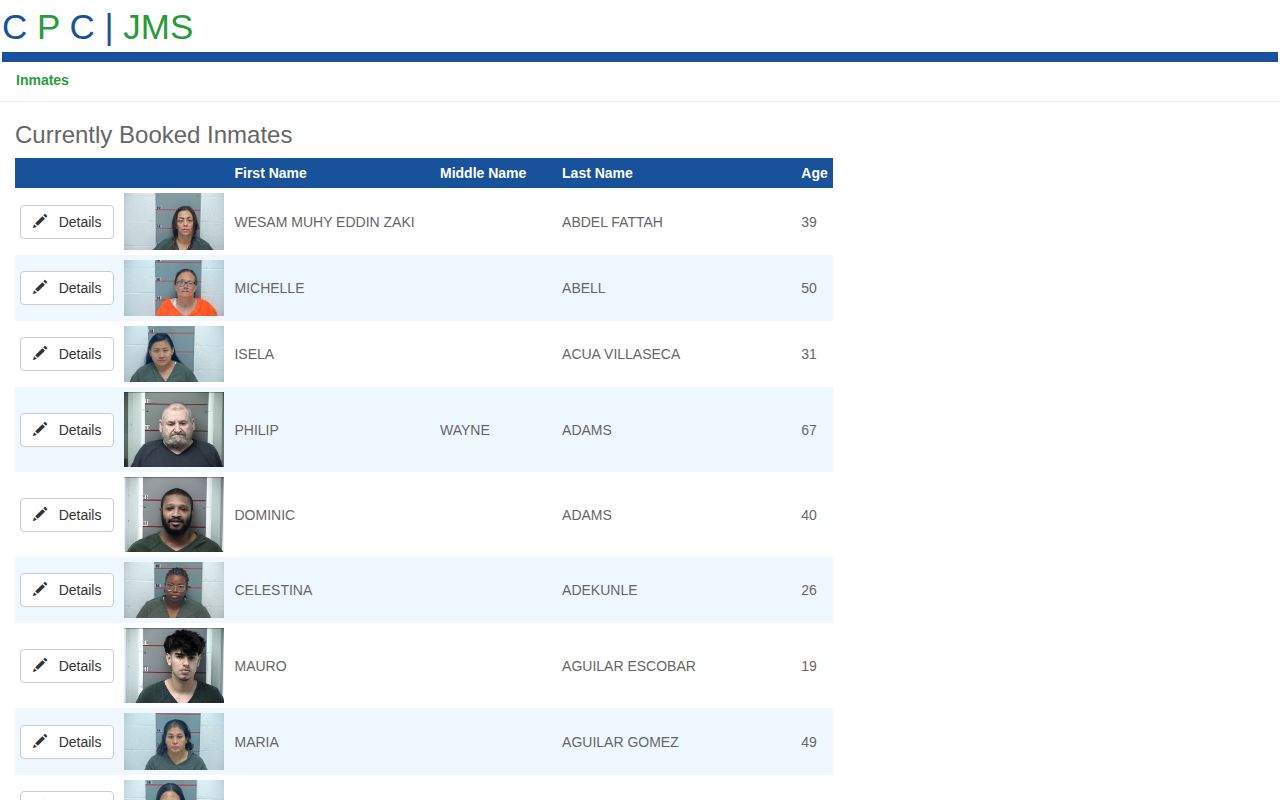Open Details label for Michelle Abell
The height and width of the screenshot is (800, 1280).
click(x=80, y=288)
